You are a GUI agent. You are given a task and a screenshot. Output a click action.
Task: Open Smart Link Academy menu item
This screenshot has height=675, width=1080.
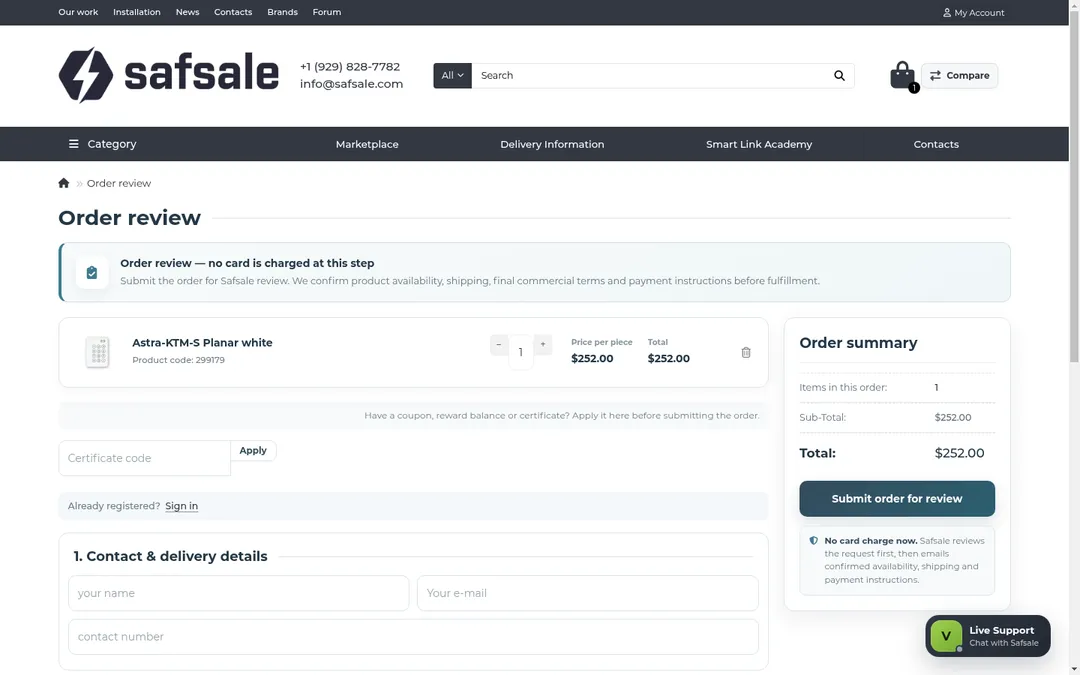pos(759,144)
